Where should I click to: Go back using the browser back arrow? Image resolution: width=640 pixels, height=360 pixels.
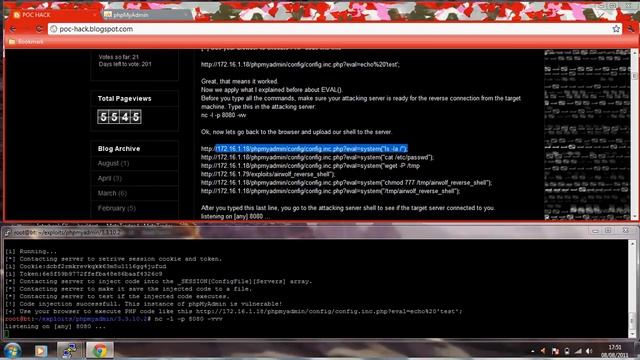pos(13,29)
